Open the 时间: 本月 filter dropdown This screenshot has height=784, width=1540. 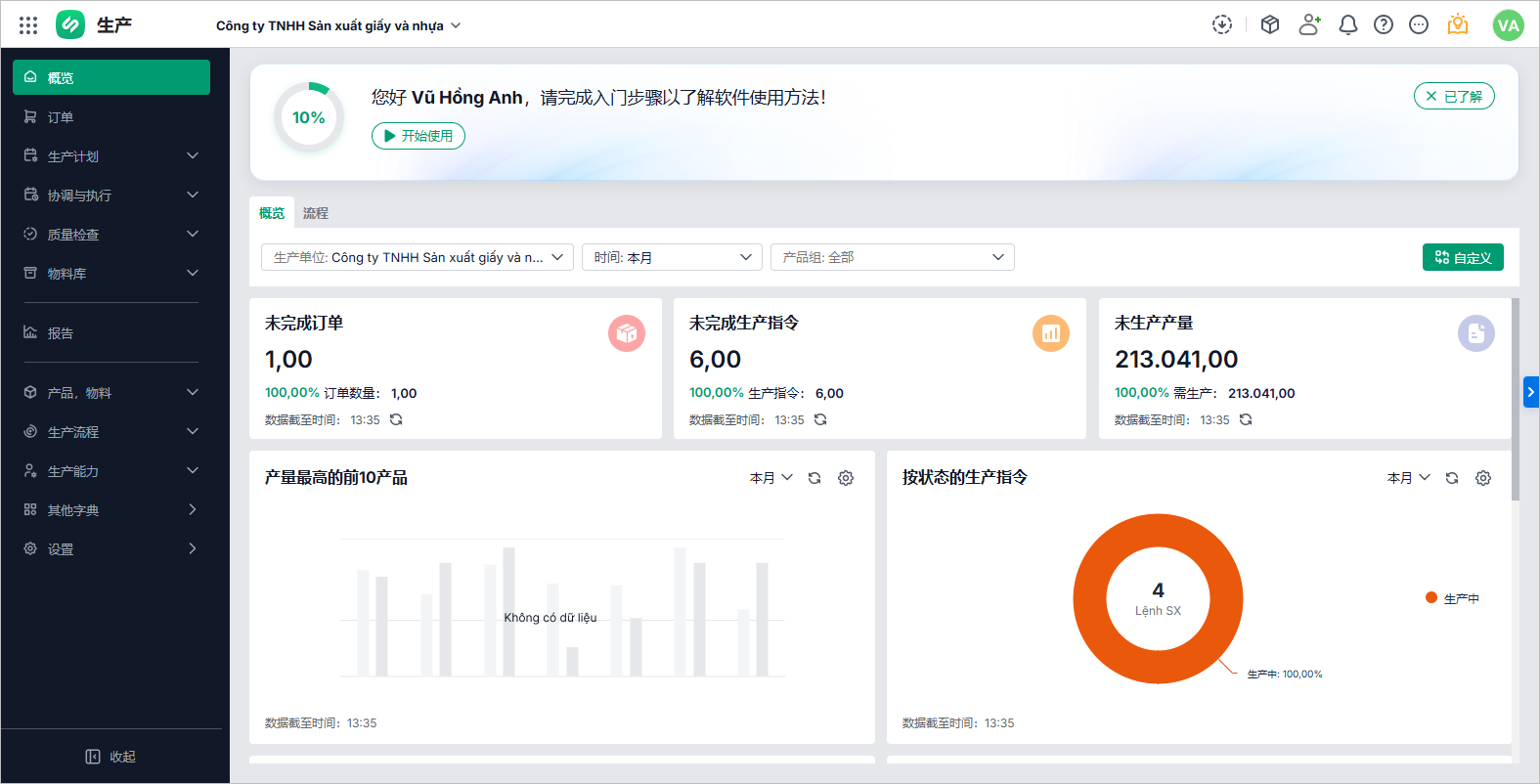click(673, 257)
